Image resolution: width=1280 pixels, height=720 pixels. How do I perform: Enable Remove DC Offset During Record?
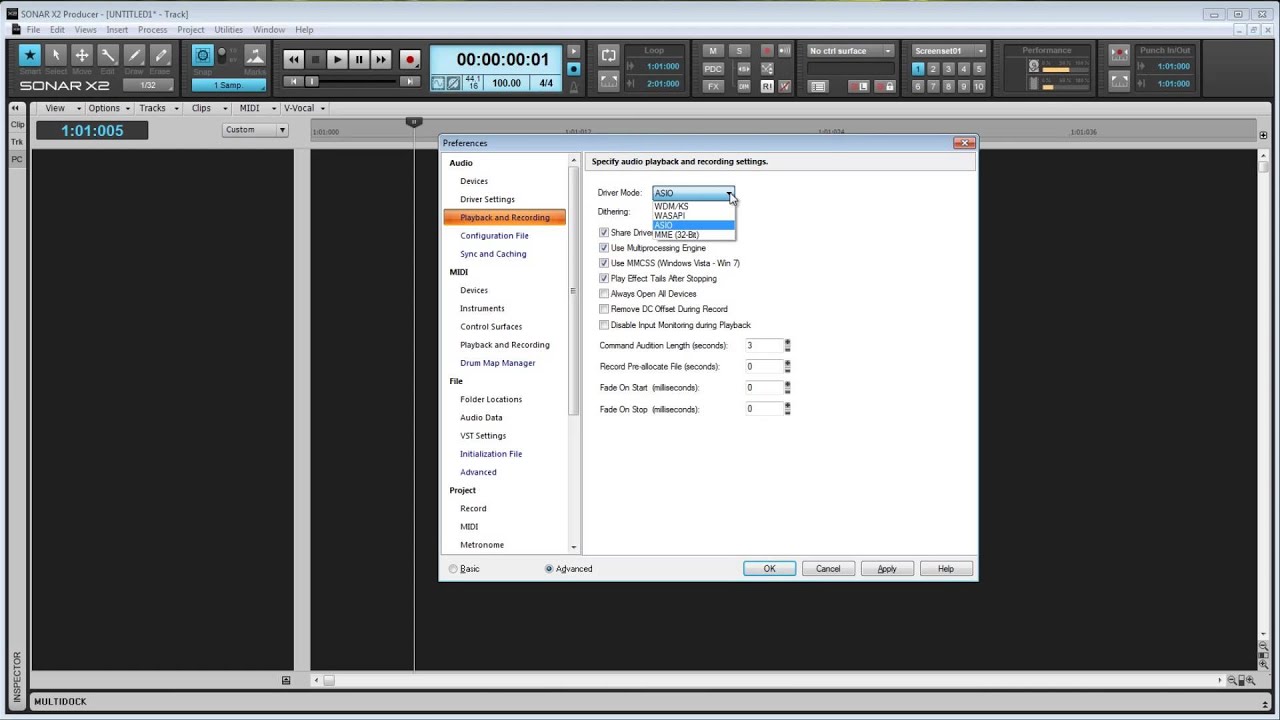604,309
